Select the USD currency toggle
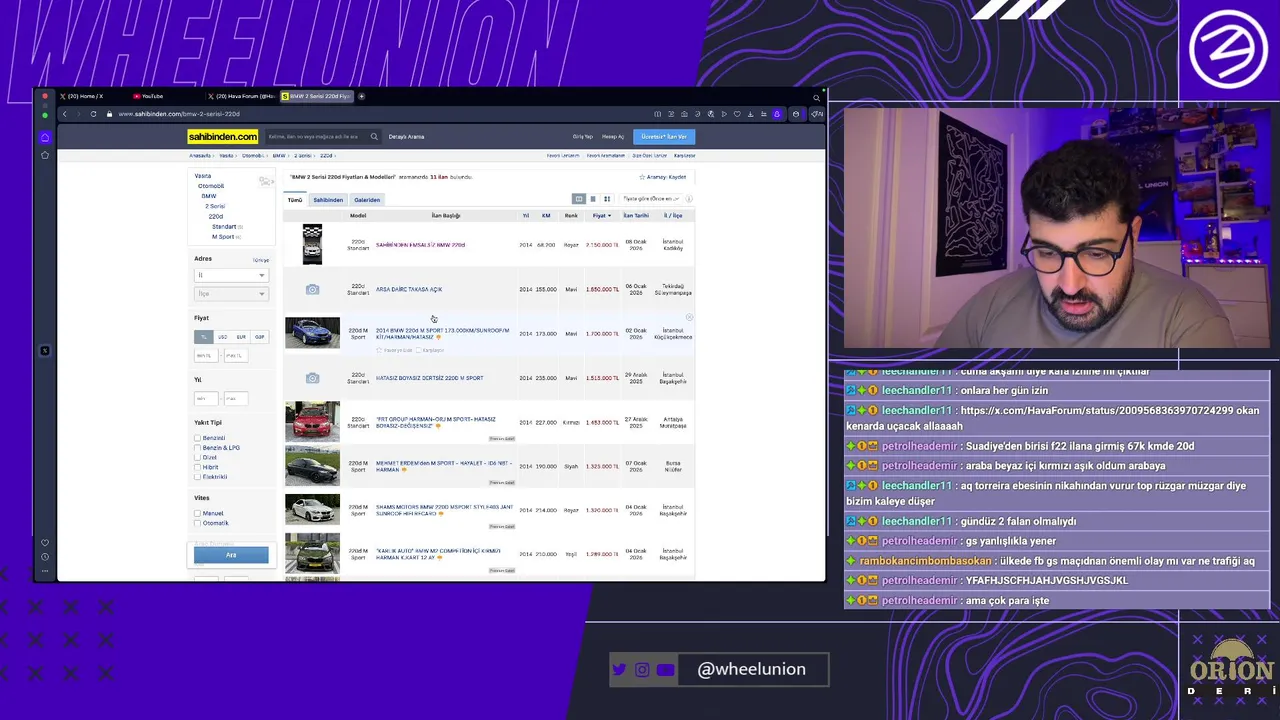The width and height of the screenshot is (1280, 720). [222, 337]
